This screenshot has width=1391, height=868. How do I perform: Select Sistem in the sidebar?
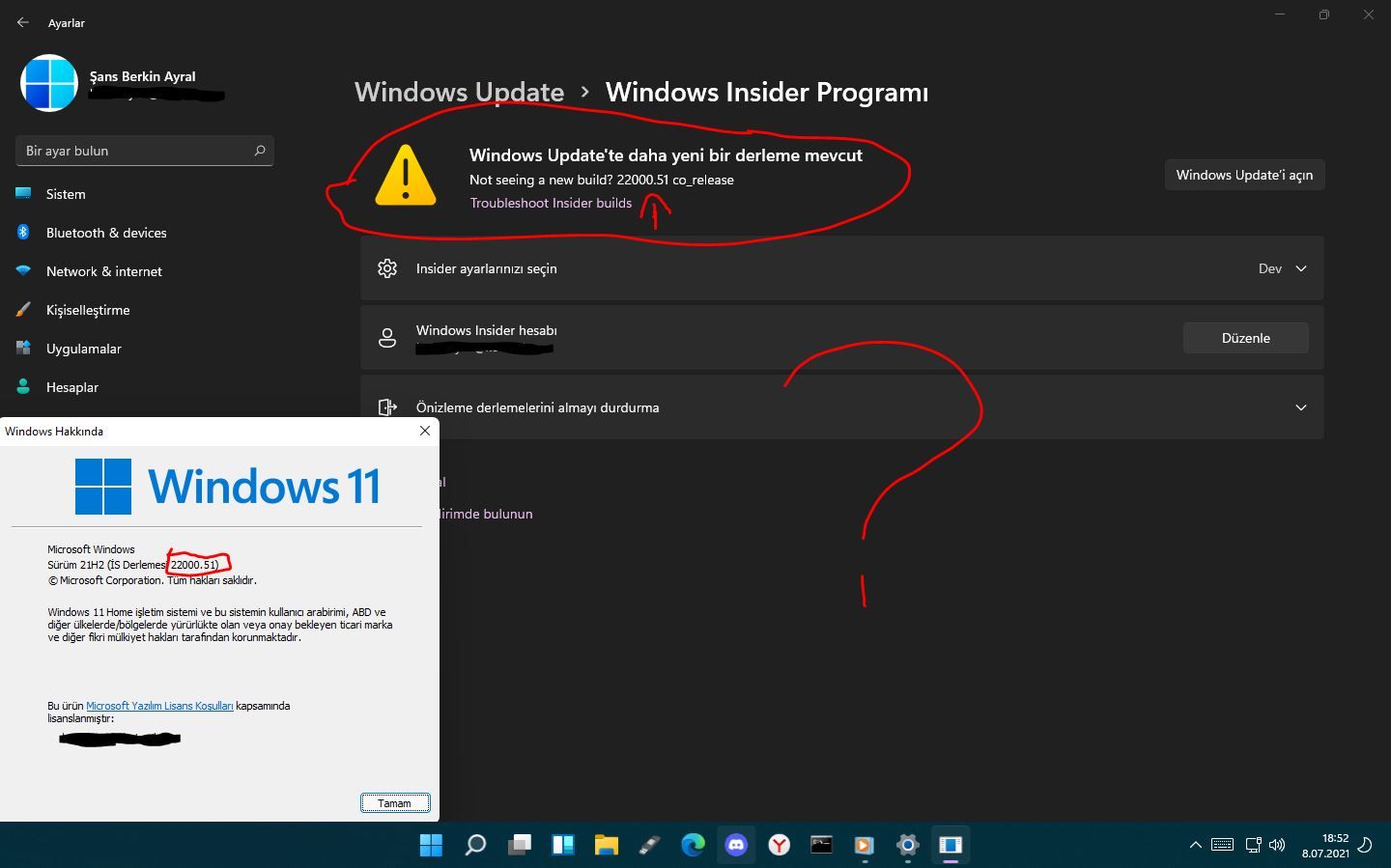pos(66,194)
